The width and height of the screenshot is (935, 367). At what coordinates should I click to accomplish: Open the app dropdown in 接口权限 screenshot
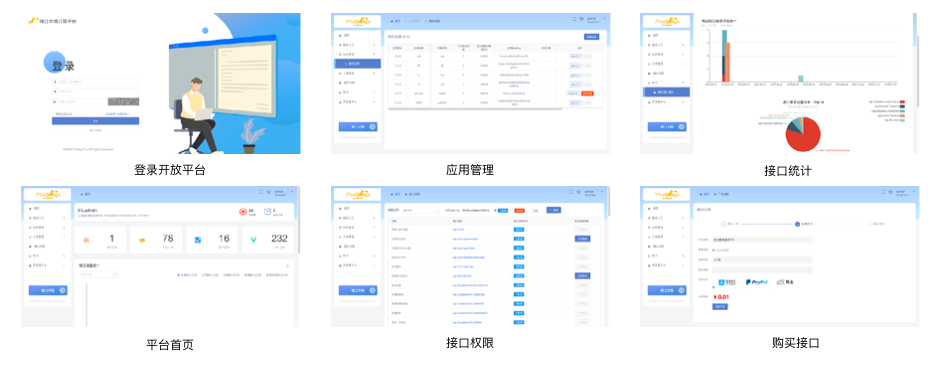(x=421, y=210)
